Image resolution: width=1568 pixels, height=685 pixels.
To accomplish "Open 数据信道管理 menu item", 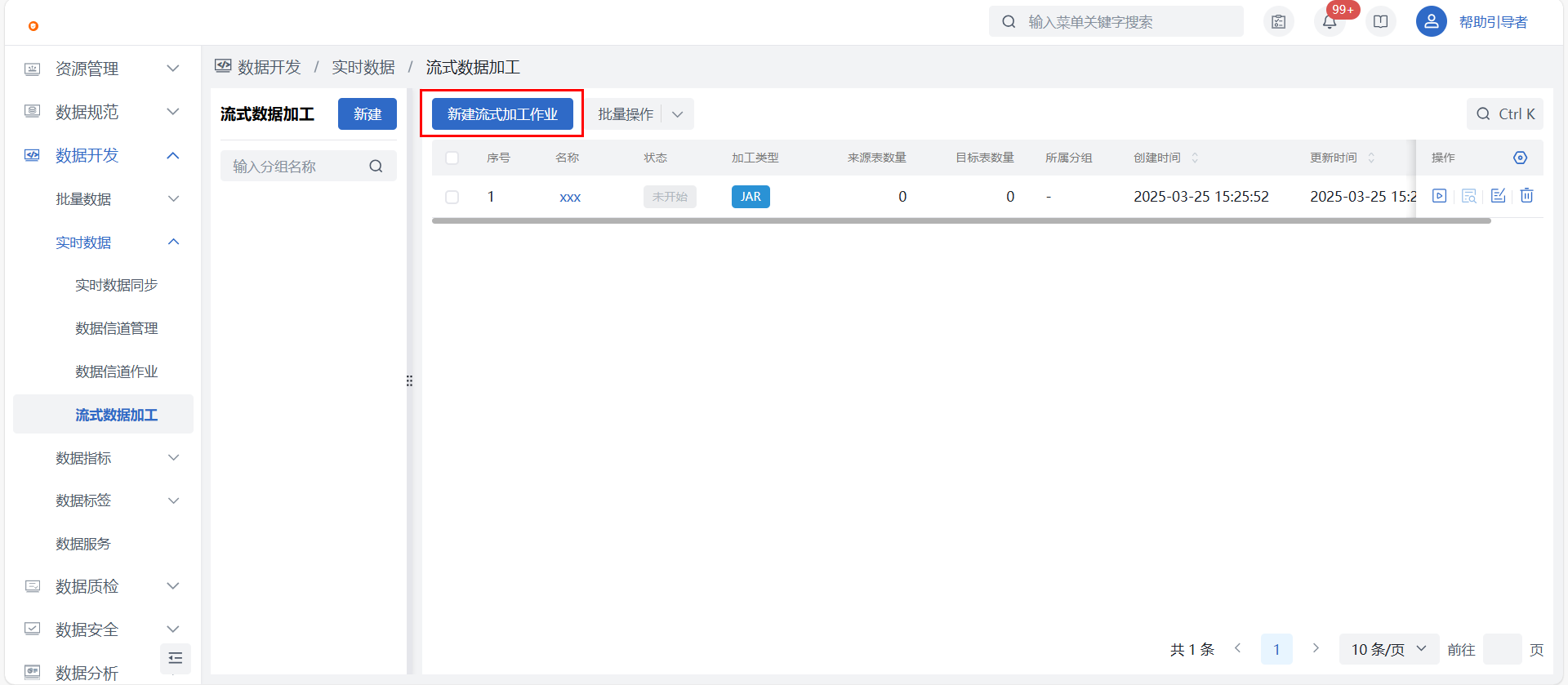I will pyautogui.click(x=116, y=328).
